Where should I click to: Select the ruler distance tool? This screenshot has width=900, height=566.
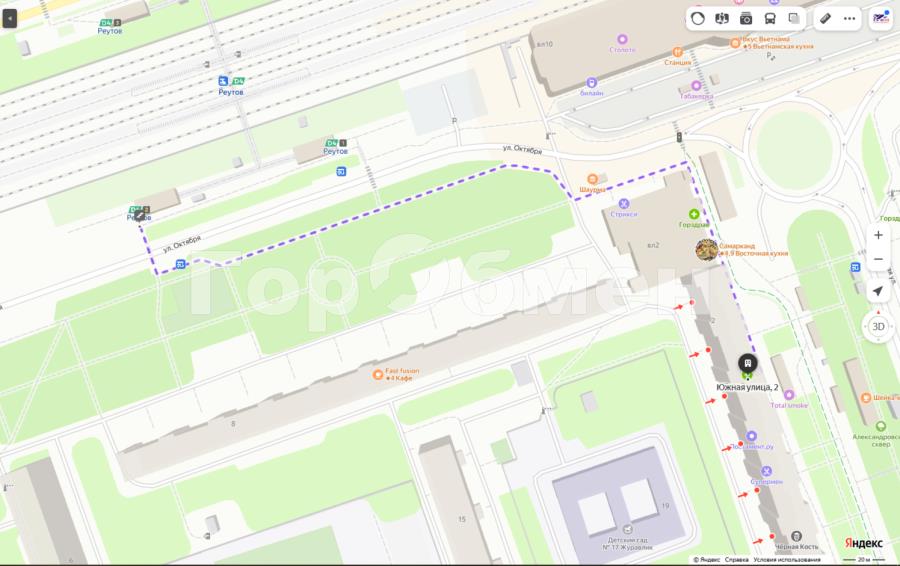point(825,19)
